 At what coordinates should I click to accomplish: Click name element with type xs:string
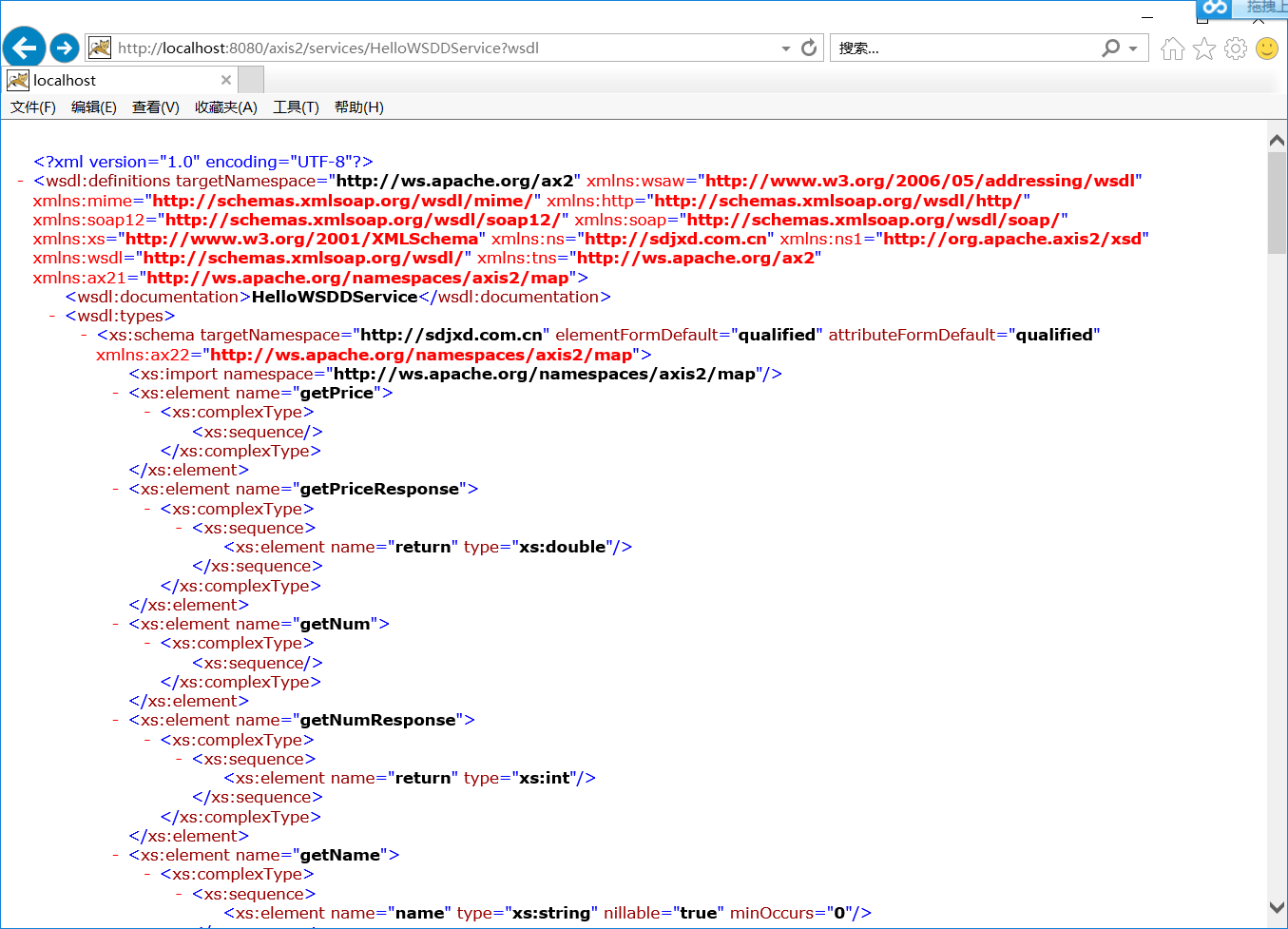tap(548, 913)
